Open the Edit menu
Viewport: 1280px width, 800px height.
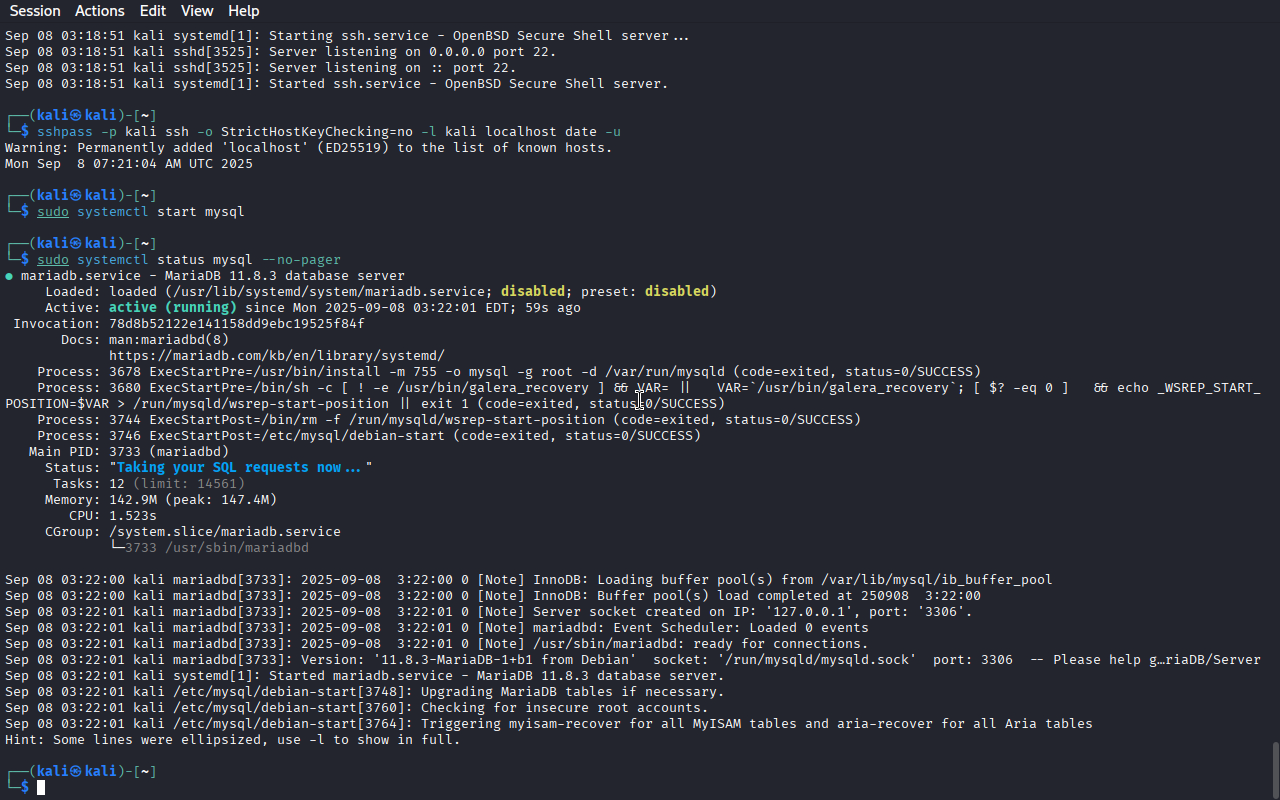[153, 11]
